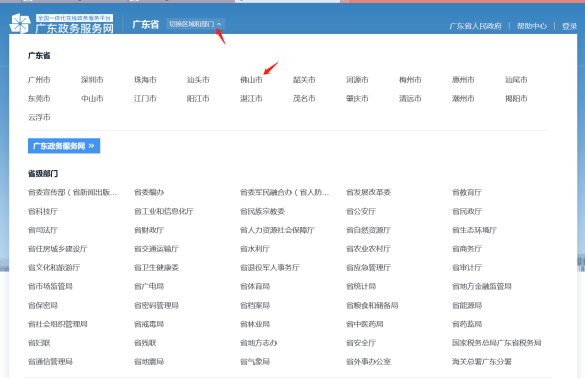Open 帮助中心 in the header
Image resolution: width=585 pixels, height=379 pixels.
[x=532, y=26]
